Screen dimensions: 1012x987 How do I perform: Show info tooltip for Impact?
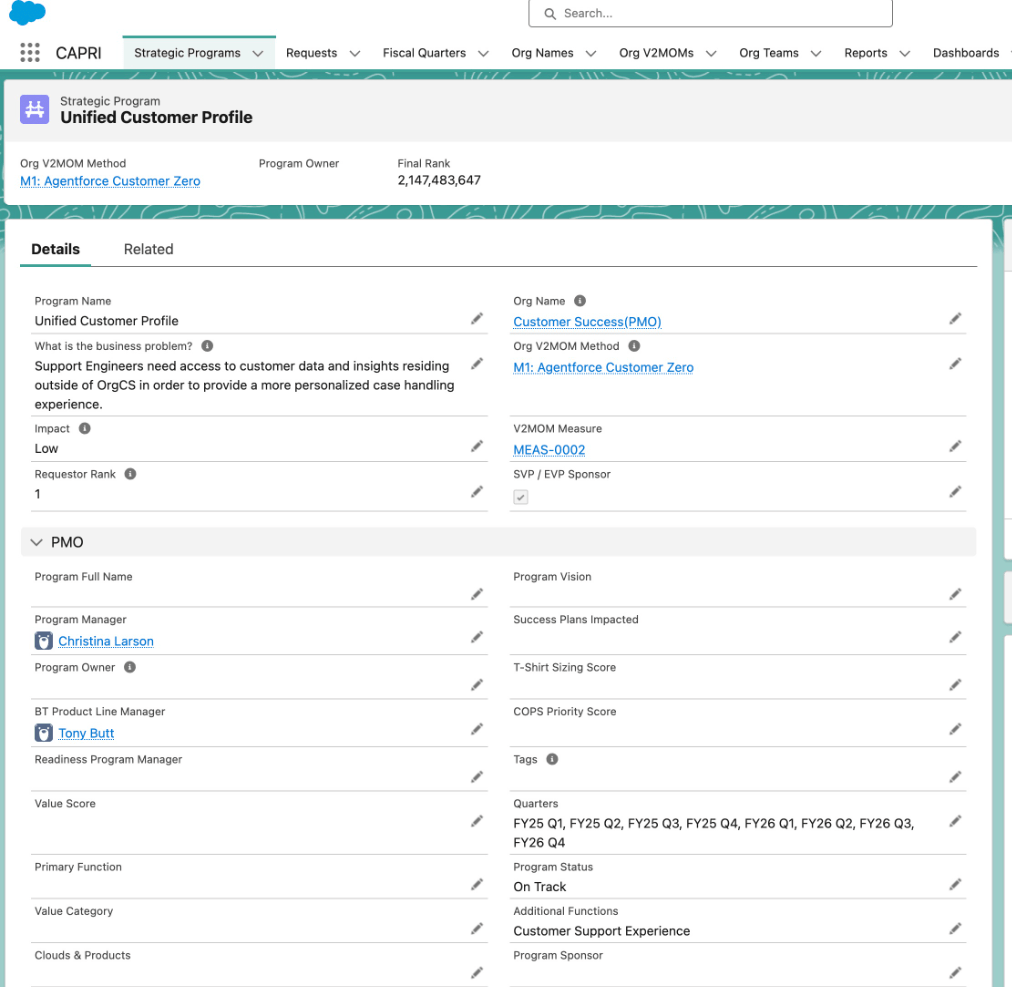click(85, 429)
